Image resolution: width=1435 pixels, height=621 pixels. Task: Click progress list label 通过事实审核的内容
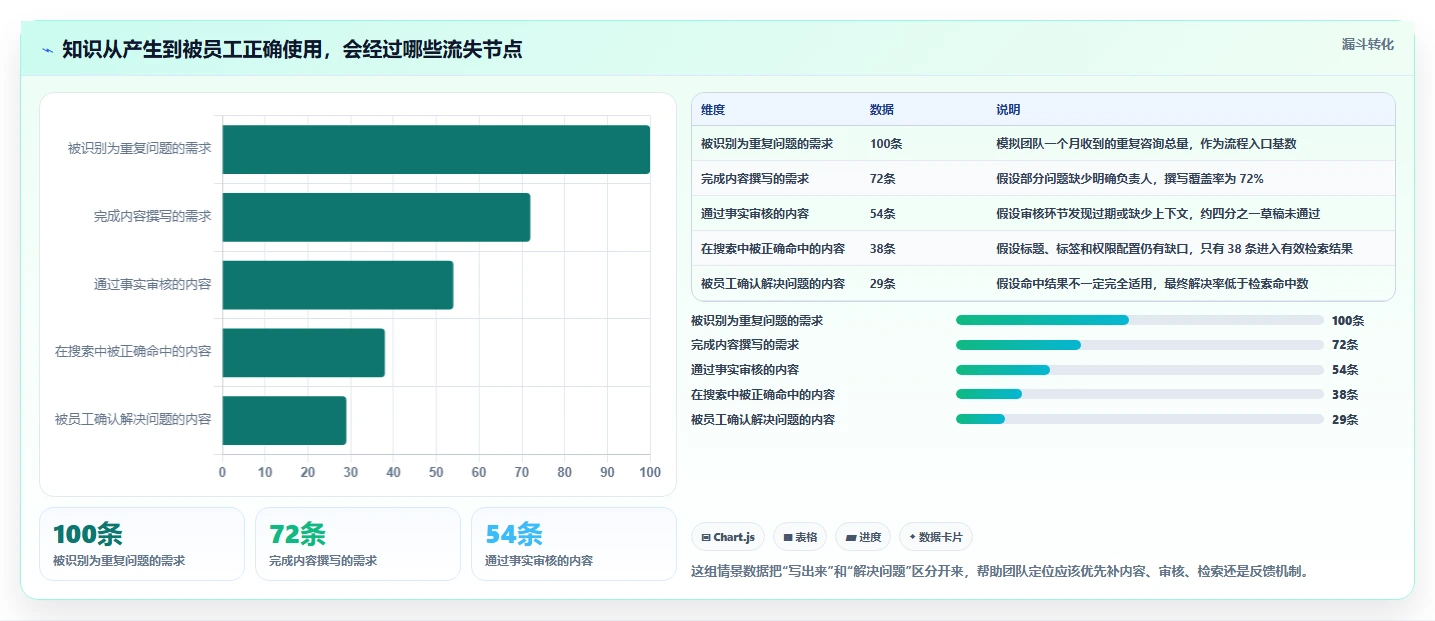pos(745,370)
